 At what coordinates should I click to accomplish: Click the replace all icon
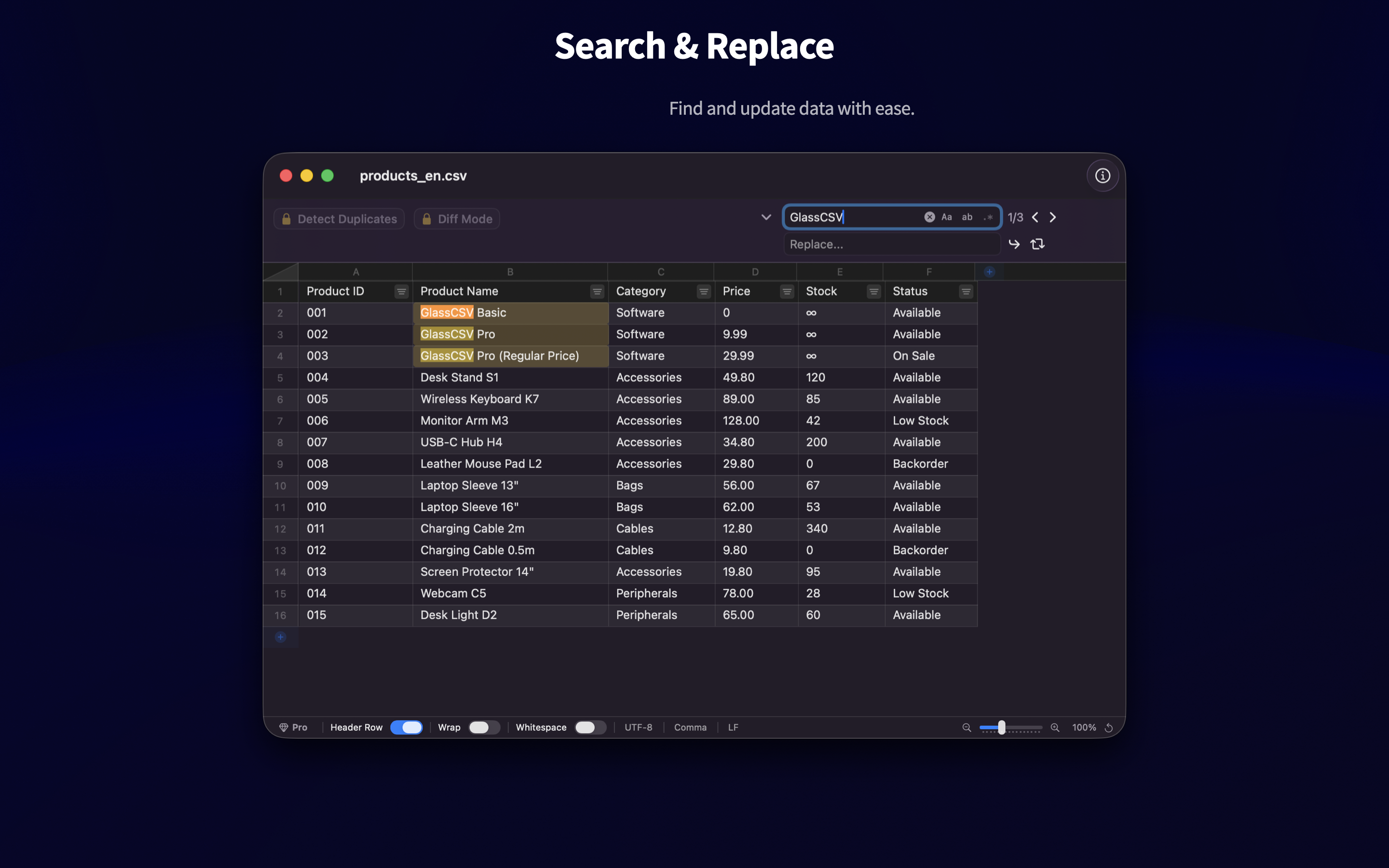coord(1037,244)
